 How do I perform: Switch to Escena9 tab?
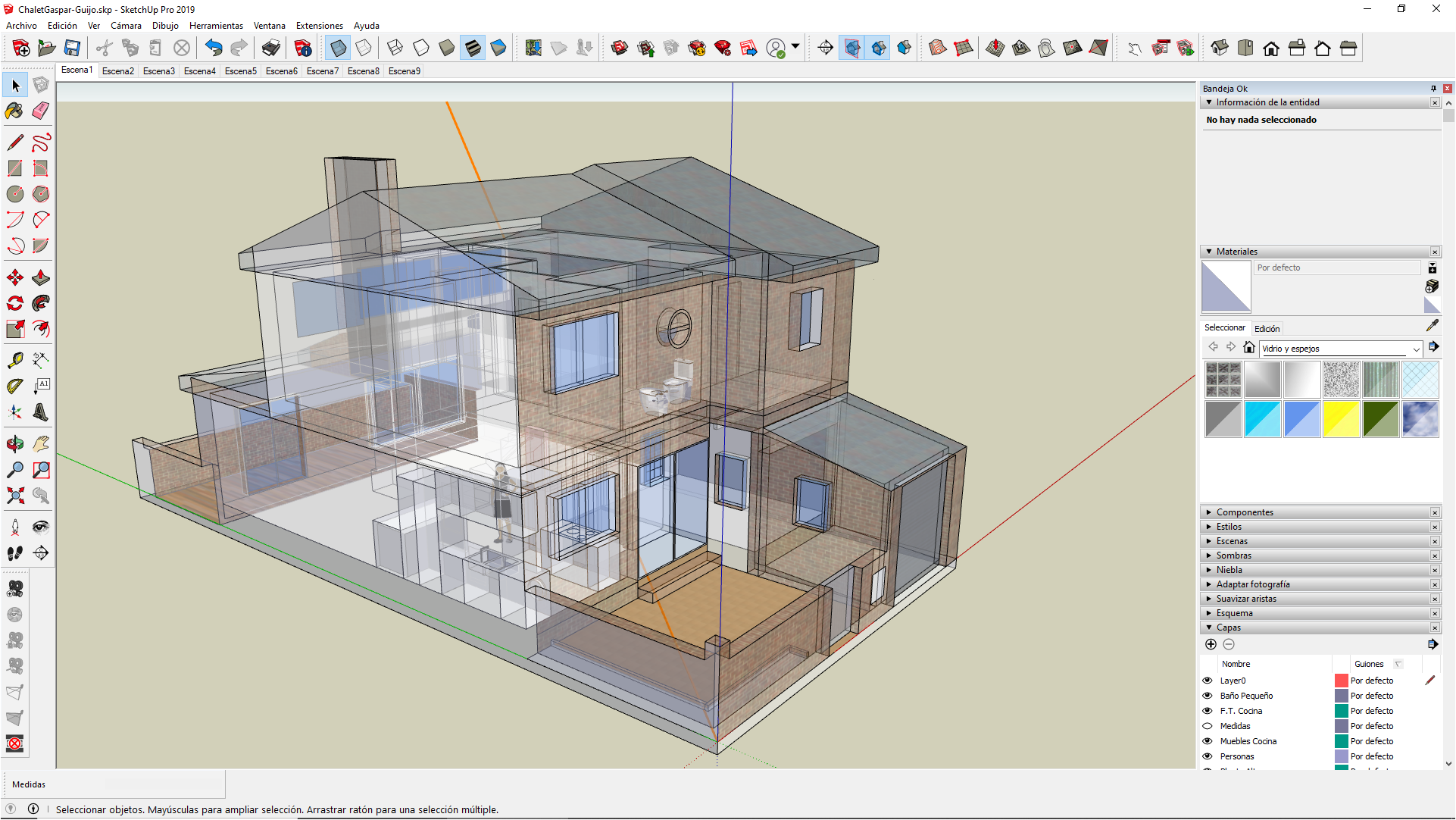(x=405, y=71)
